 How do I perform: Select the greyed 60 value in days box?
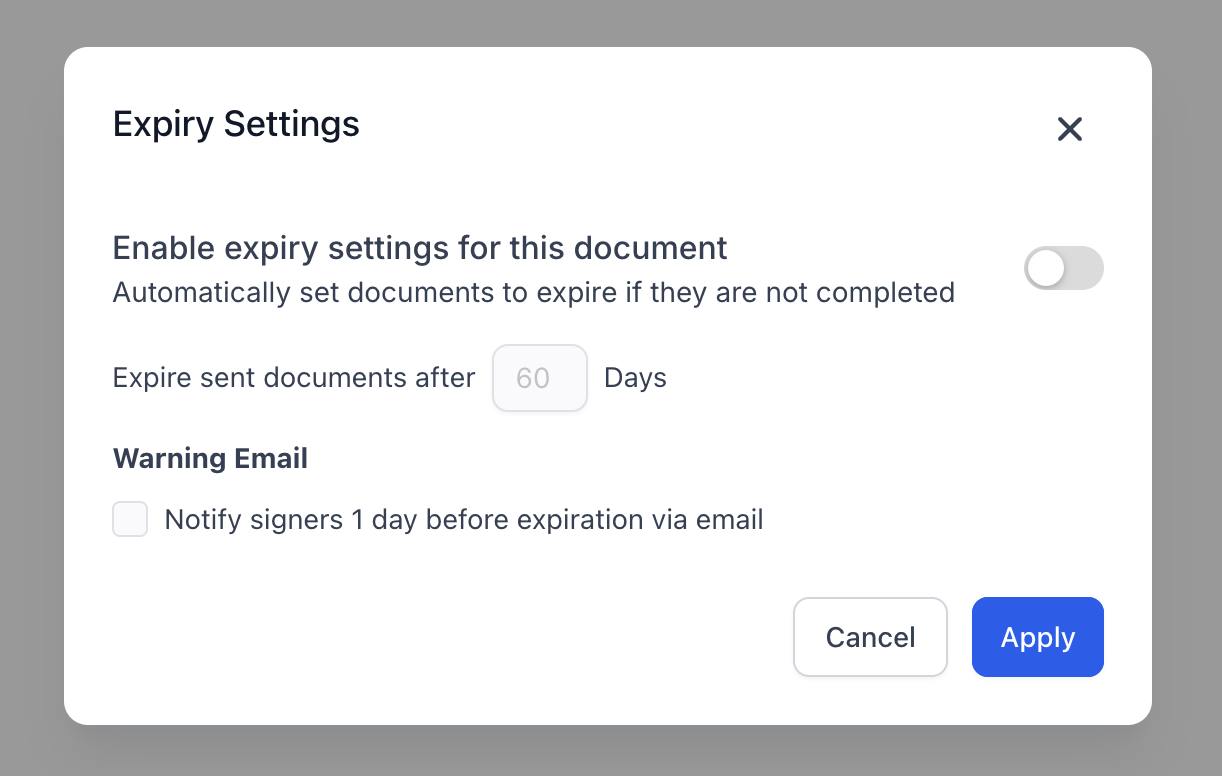pos(533,378)
